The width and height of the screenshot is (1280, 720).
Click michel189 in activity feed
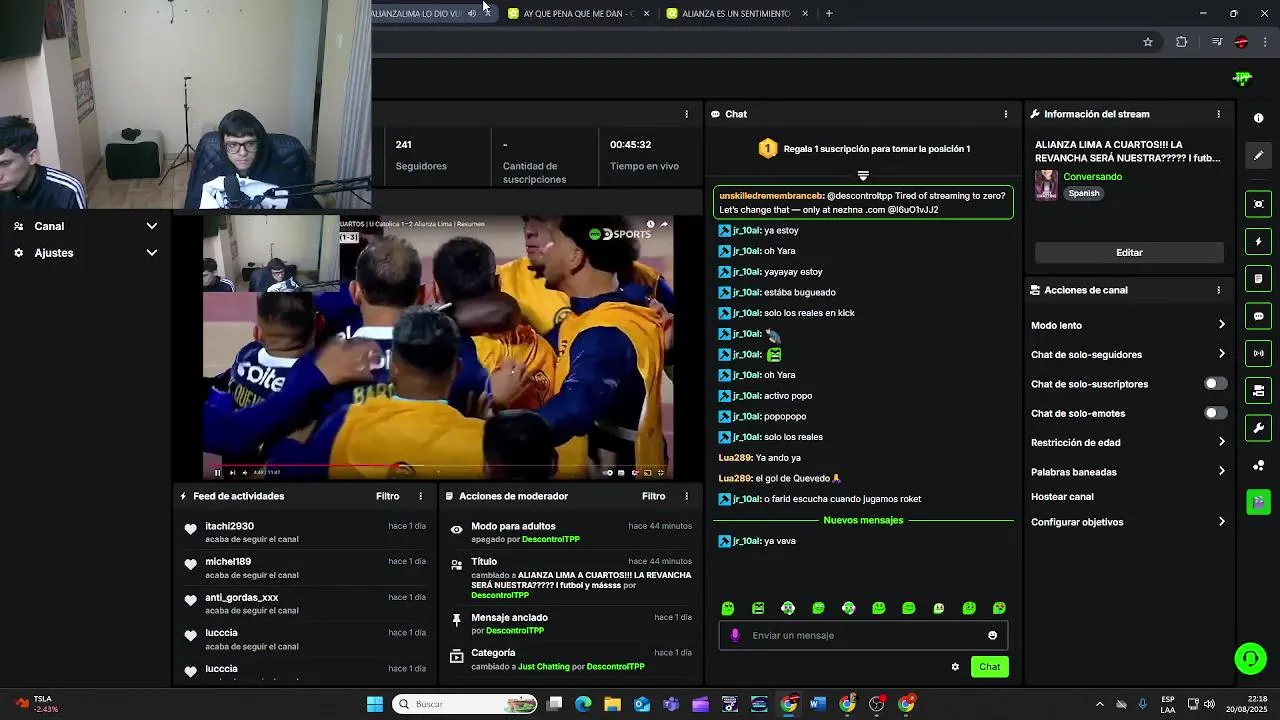(x=228, y=562)
